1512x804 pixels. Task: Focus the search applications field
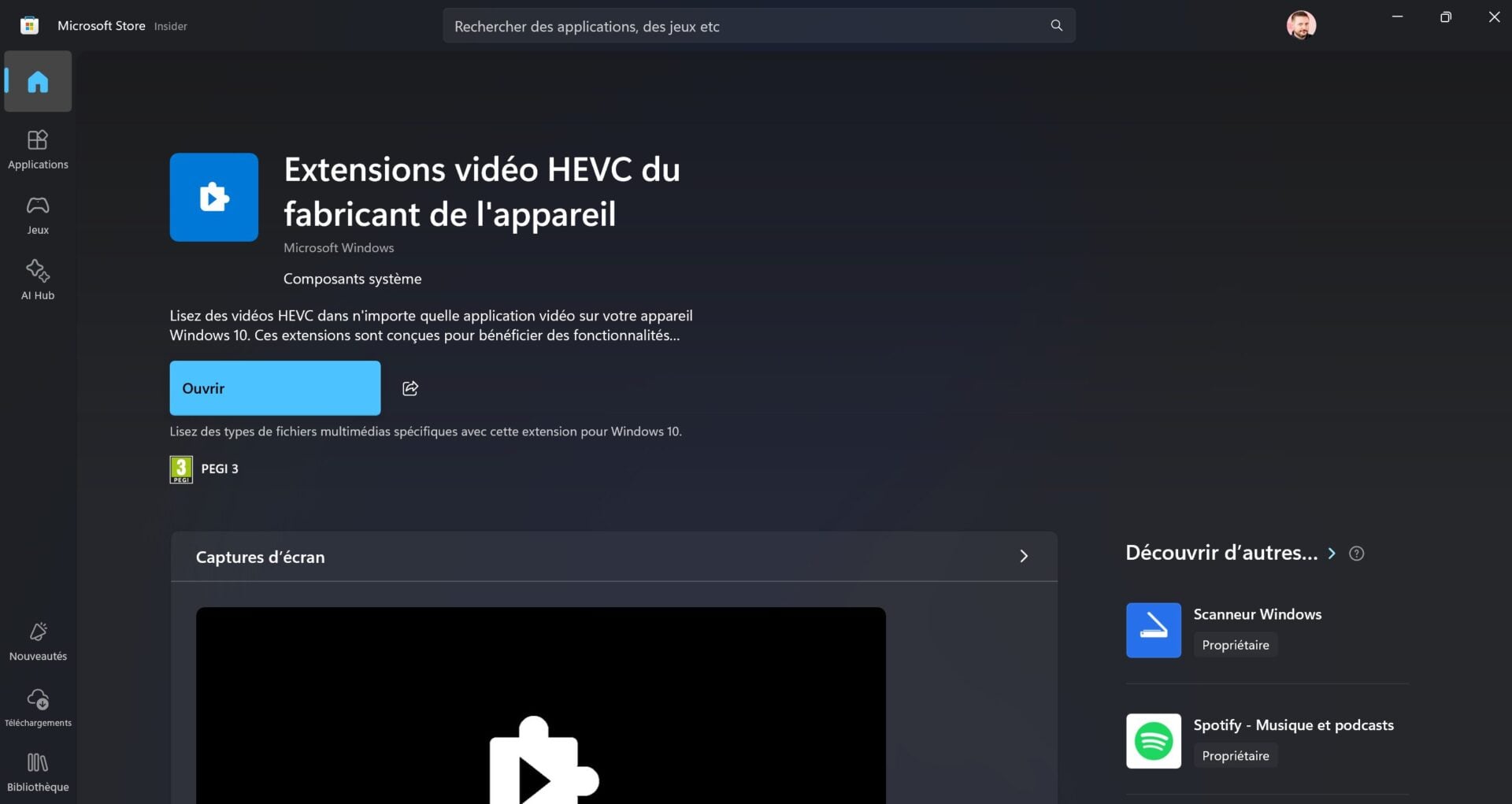[x=758, y=26]
